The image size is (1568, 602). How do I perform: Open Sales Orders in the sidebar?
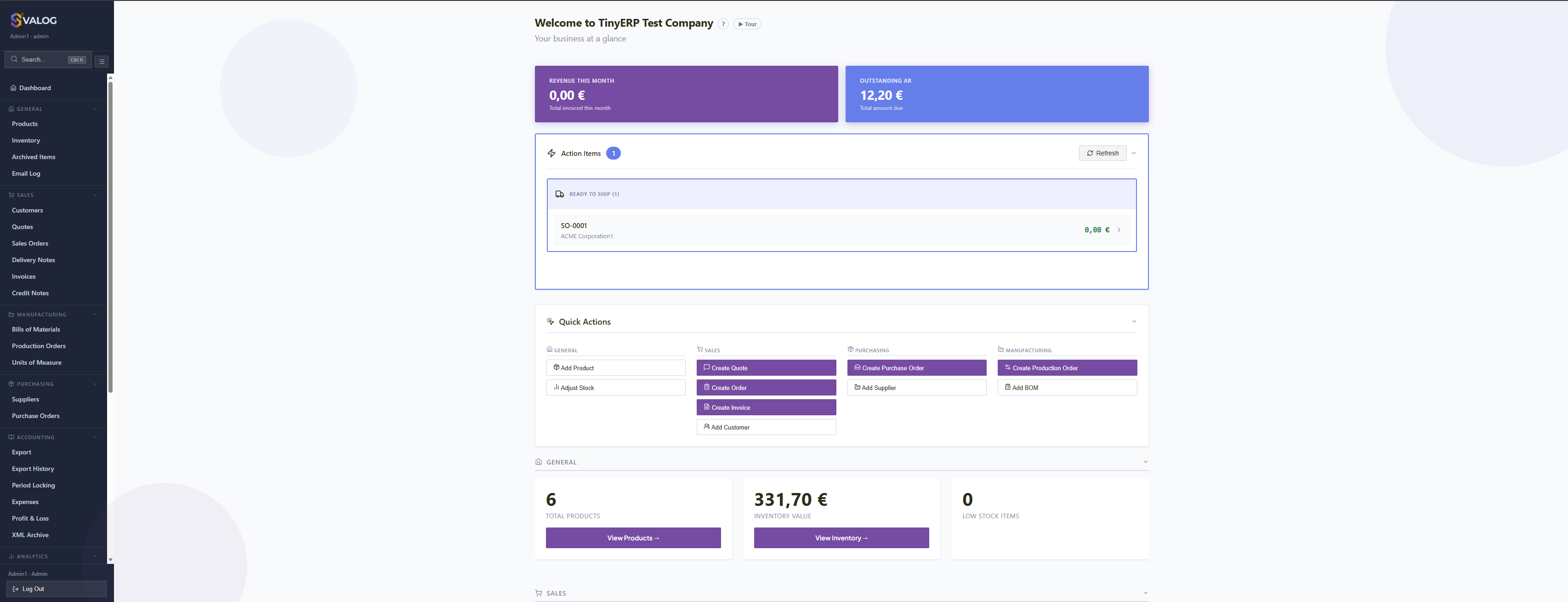pos(30,244)
